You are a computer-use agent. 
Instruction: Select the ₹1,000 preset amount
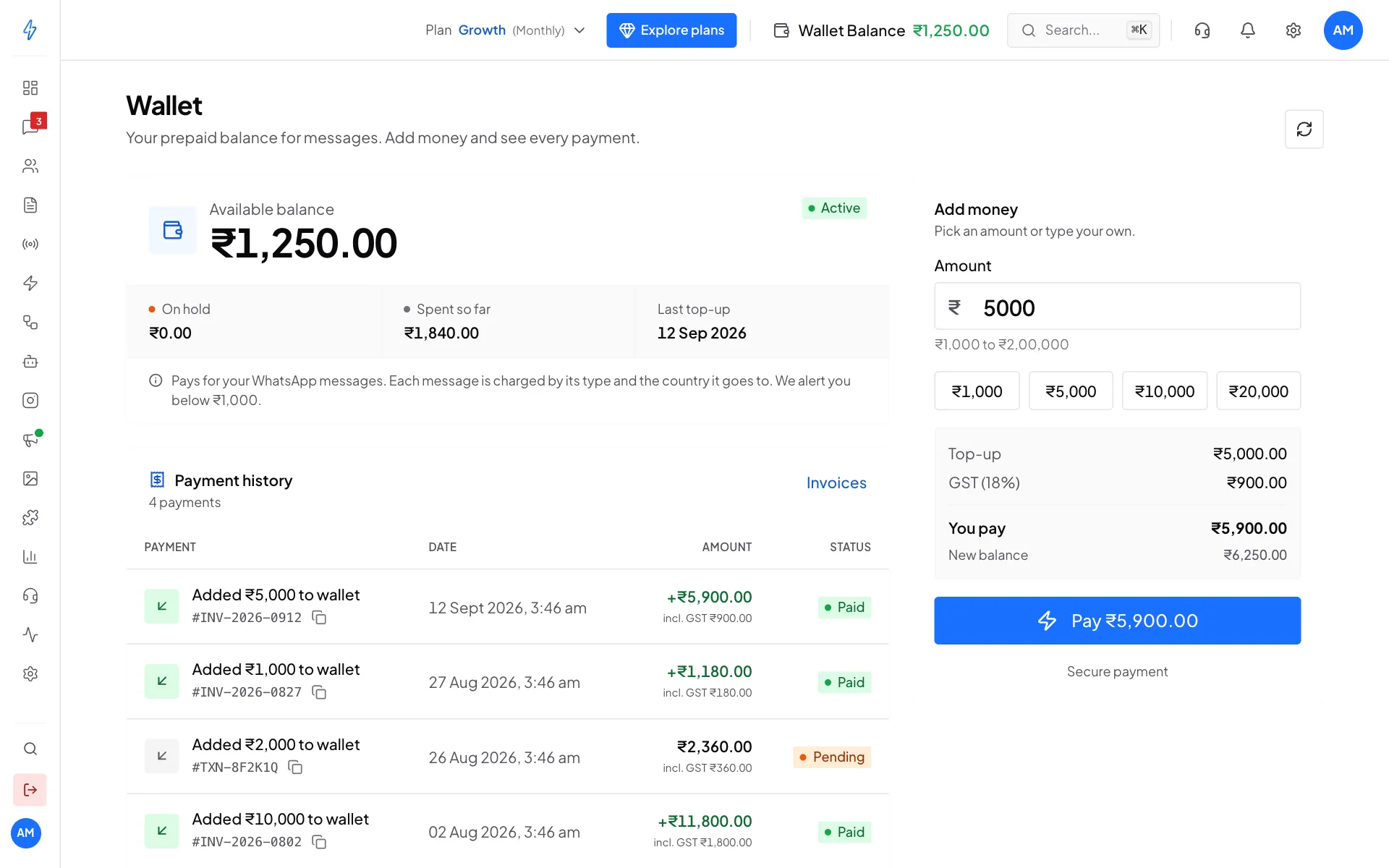tap(977, 391)
